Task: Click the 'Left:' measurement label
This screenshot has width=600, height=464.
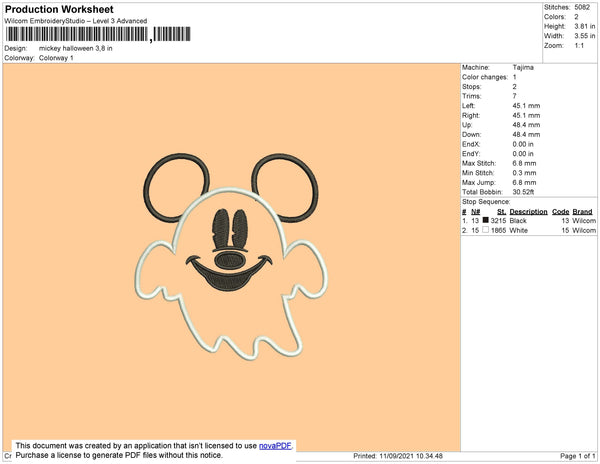Action: [x=468, y=106]
